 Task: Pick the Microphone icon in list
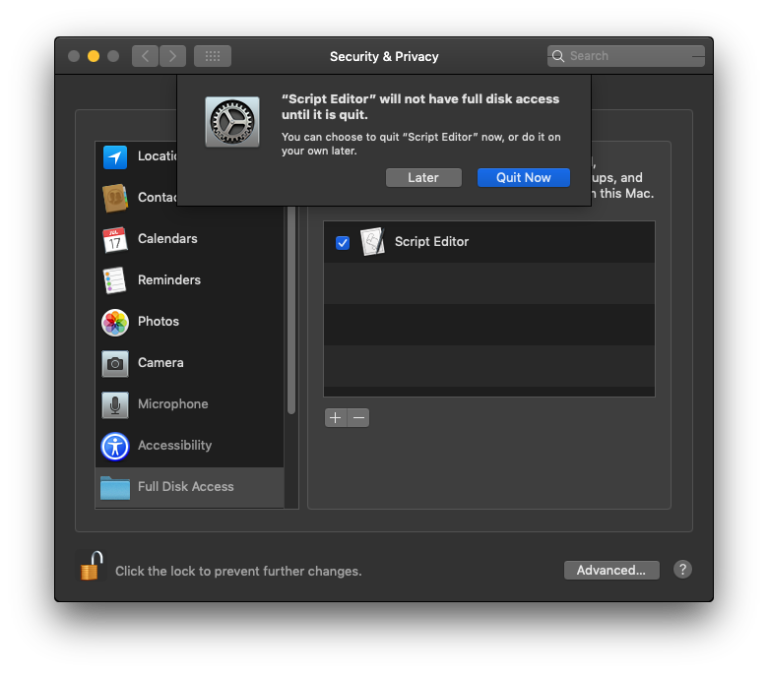(115, 405)
